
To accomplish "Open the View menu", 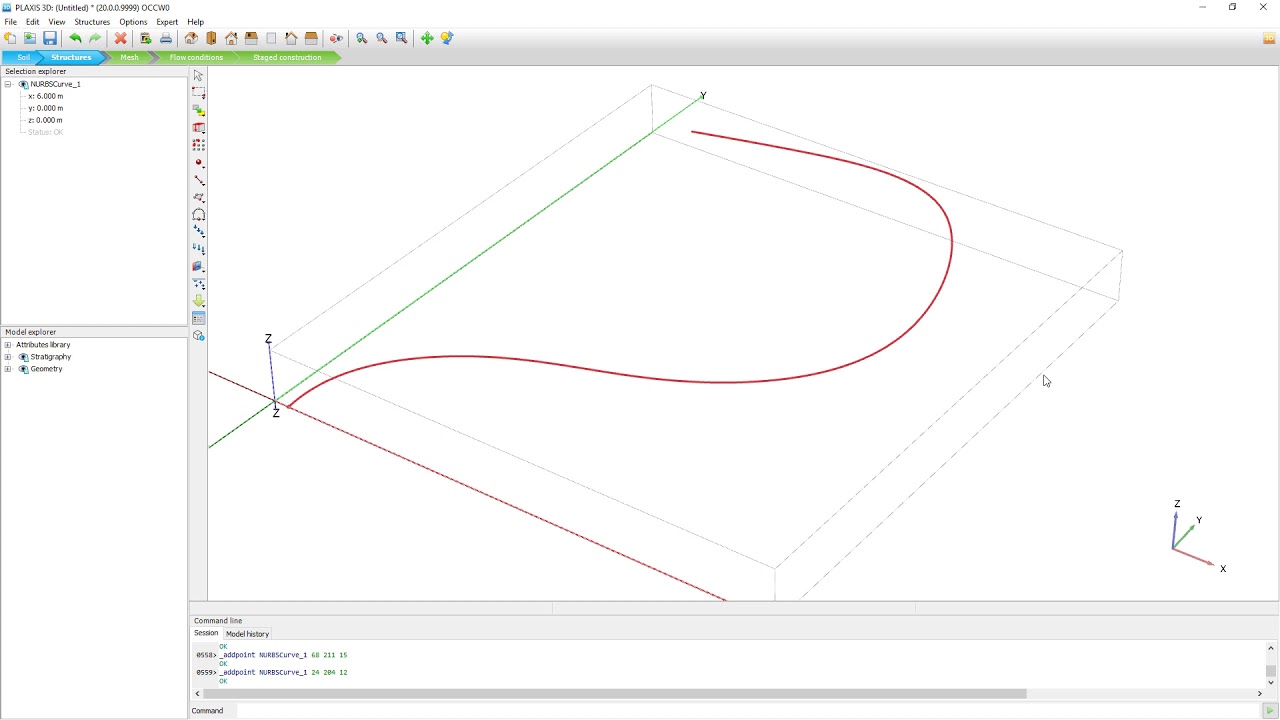I will pyautogui.click(x=57, y=22).
